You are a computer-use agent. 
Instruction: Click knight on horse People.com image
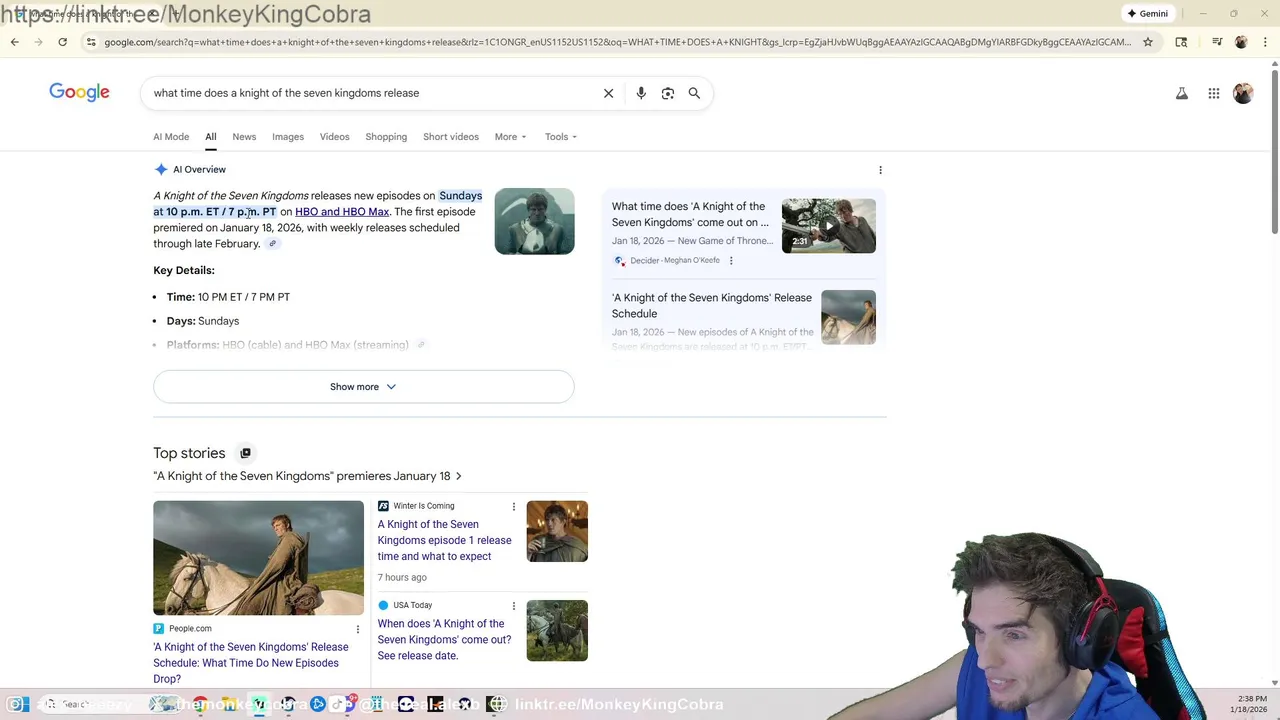(x=258, y=558)
